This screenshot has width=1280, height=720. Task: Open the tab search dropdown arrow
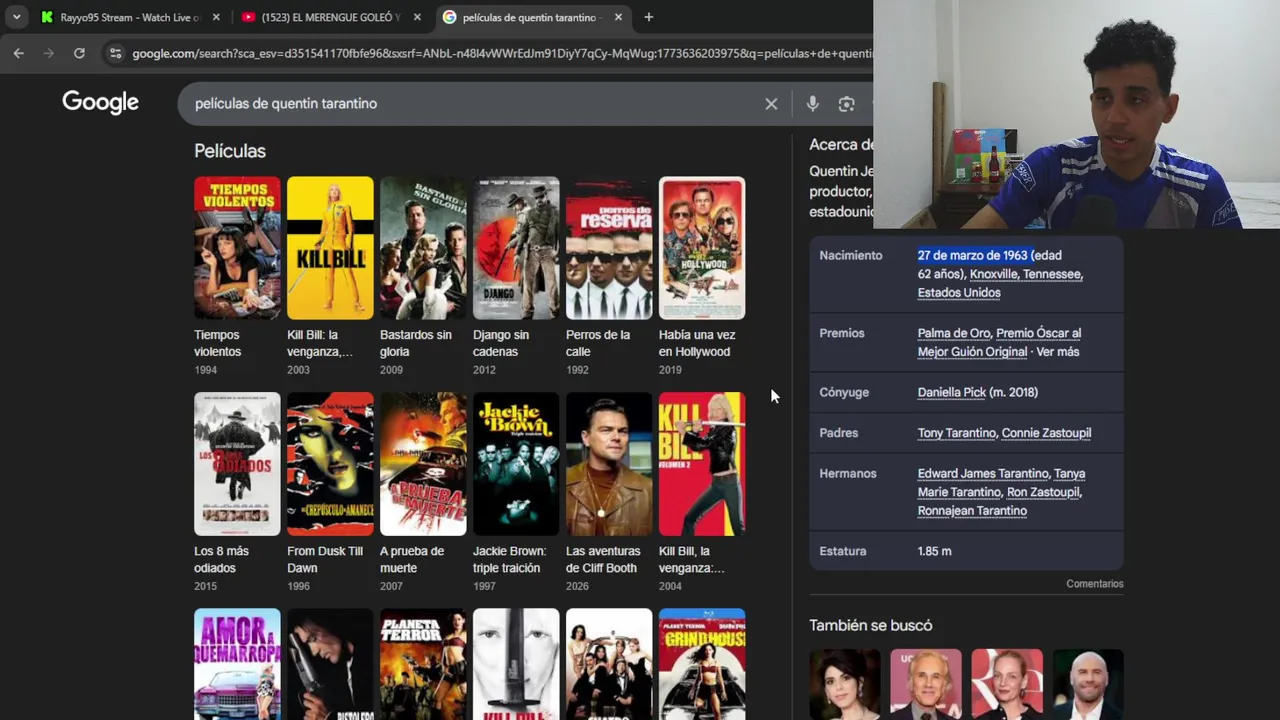click(x=16, y=17)
